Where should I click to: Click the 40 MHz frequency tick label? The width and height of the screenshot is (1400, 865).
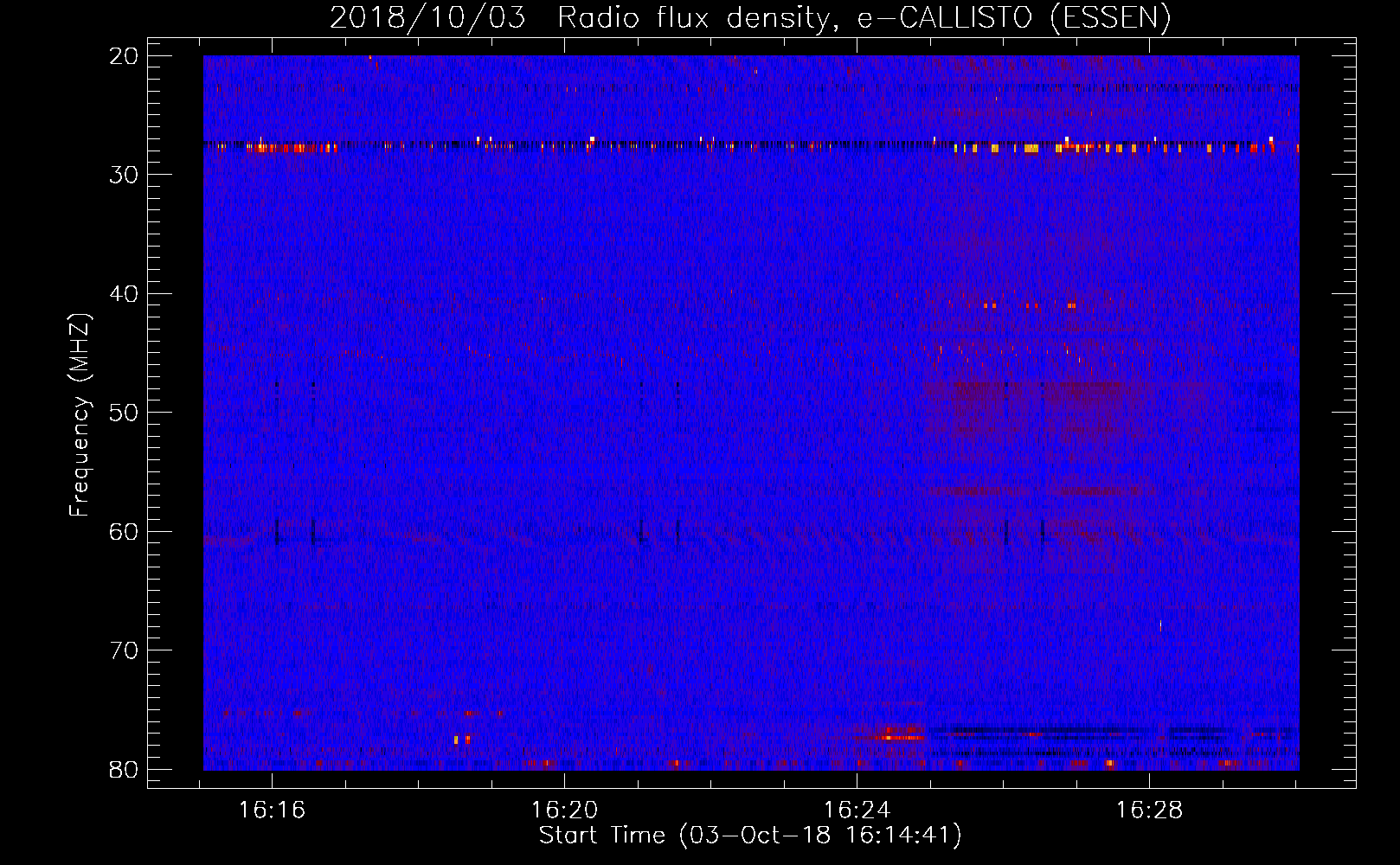coord(124,294)
